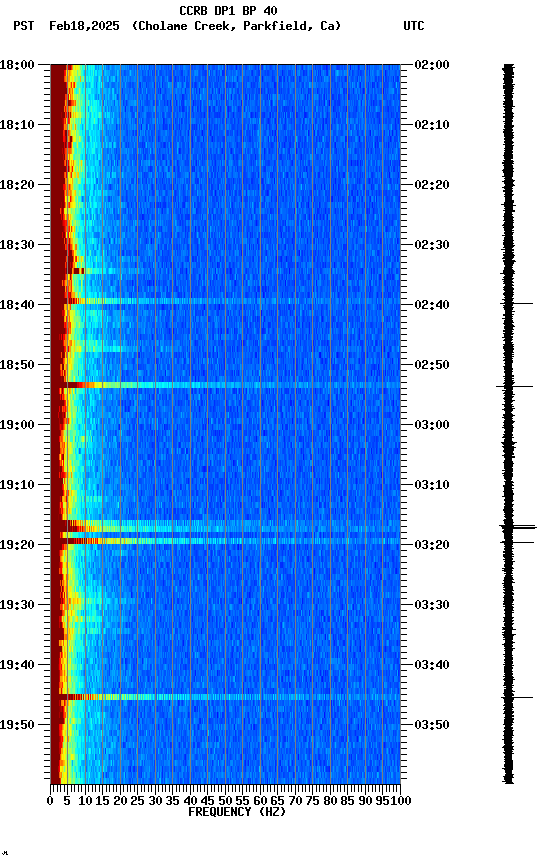Click the frequency axis label "20"
Viewport: 552px width, 864px height.
[120, 801]
